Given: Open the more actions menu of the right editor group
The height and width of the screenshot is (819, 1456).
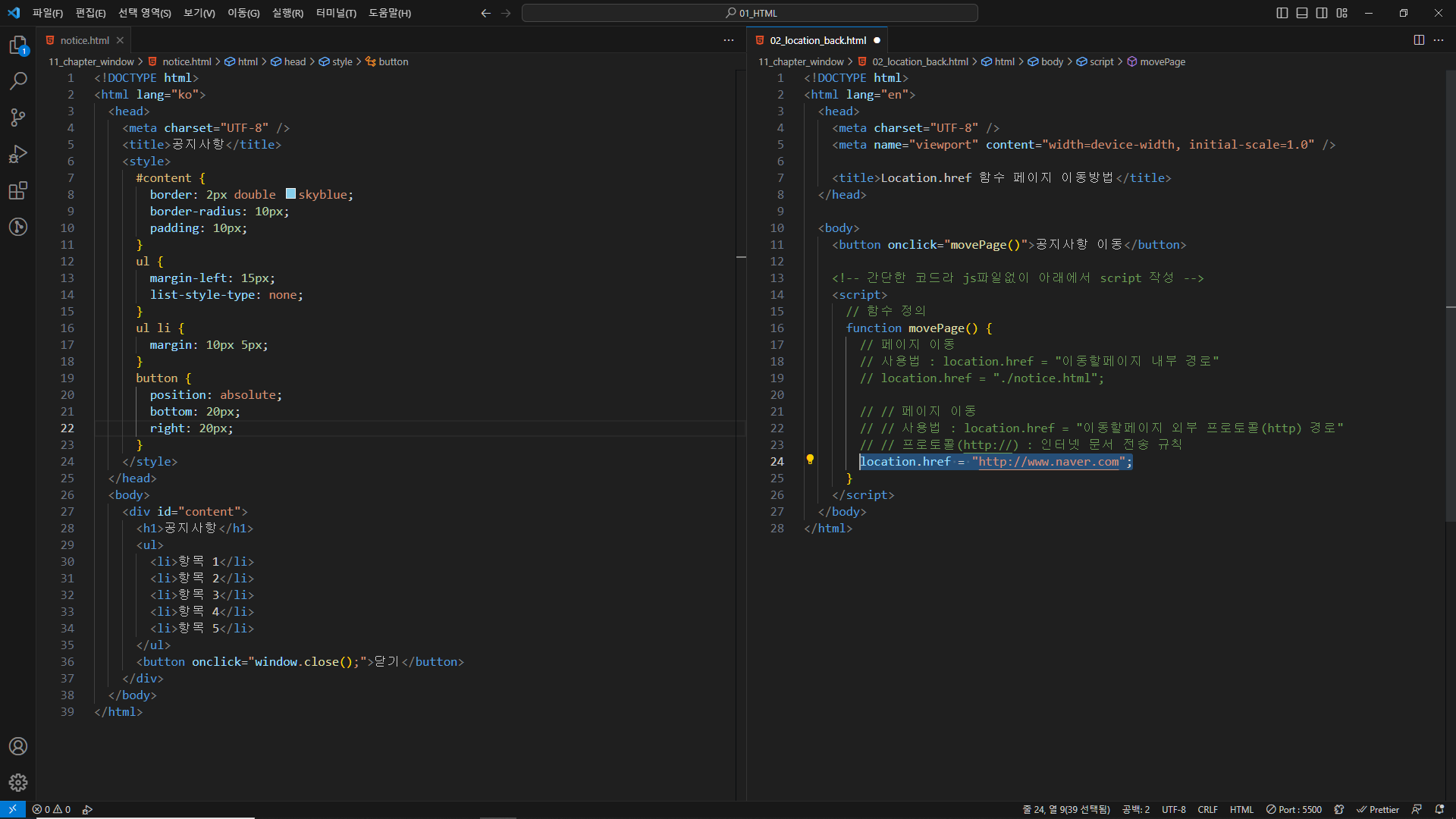Looking at the screenshot, I should click(1439, 40).
